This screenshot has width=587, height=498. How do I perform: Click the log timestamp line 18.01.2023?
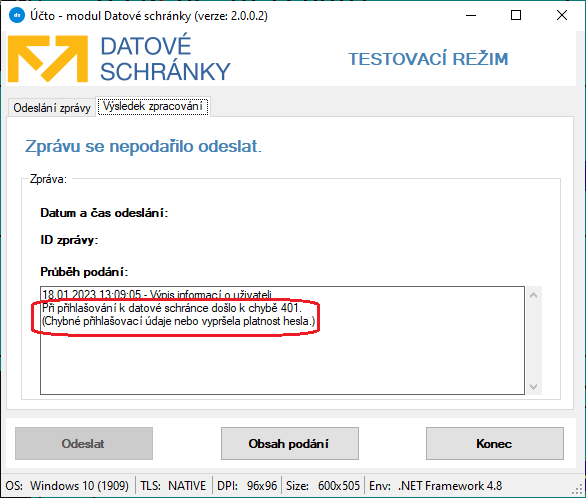pyautogui.click(x=157, y=294)
